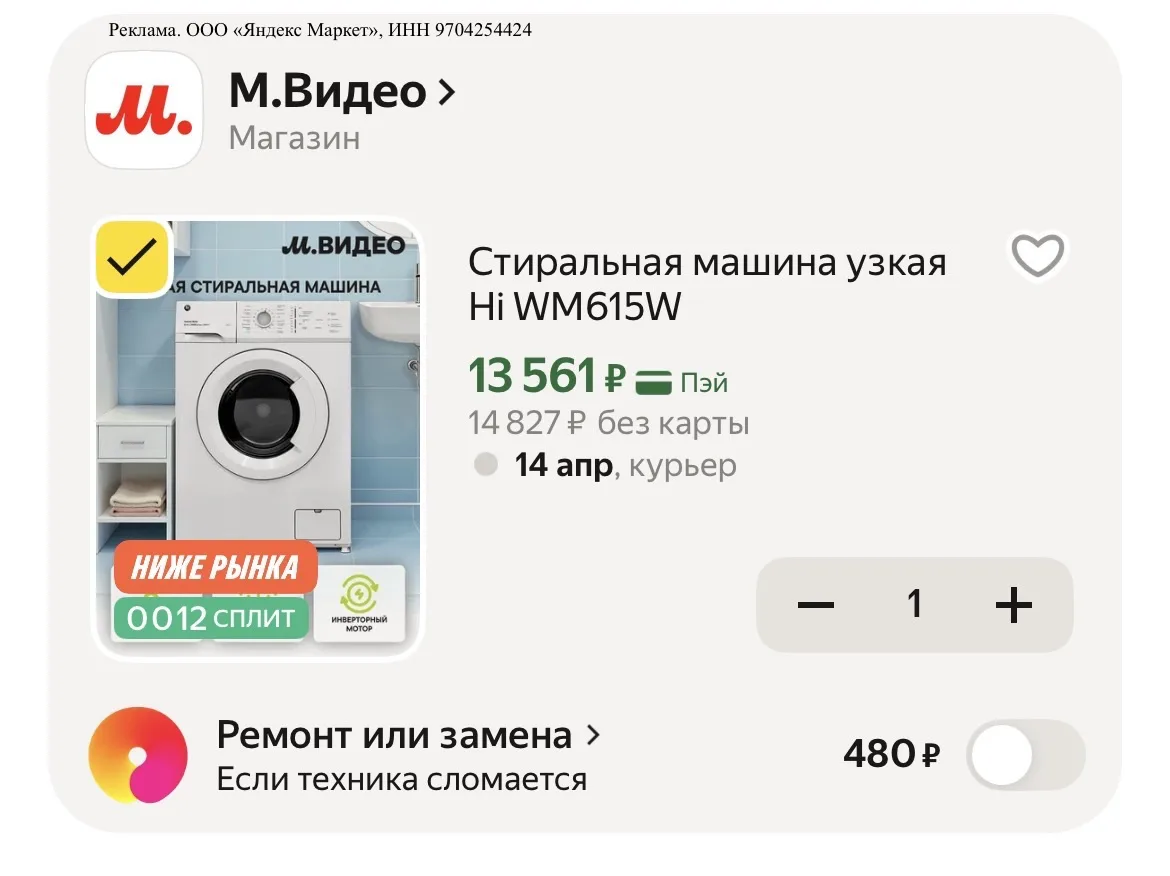Screen dimensions: 1170x876
Task: Expand Ремонт или замена details chevron
Action: [593, 736]
